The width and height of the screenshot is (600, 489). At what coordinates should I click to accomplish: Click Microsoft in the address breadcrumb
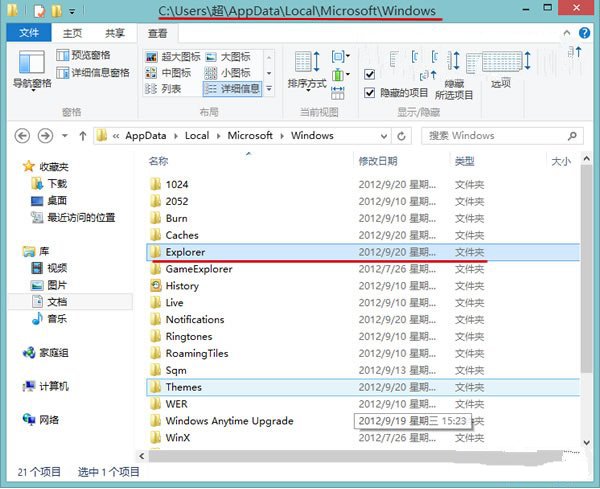[x=250, y=136]
